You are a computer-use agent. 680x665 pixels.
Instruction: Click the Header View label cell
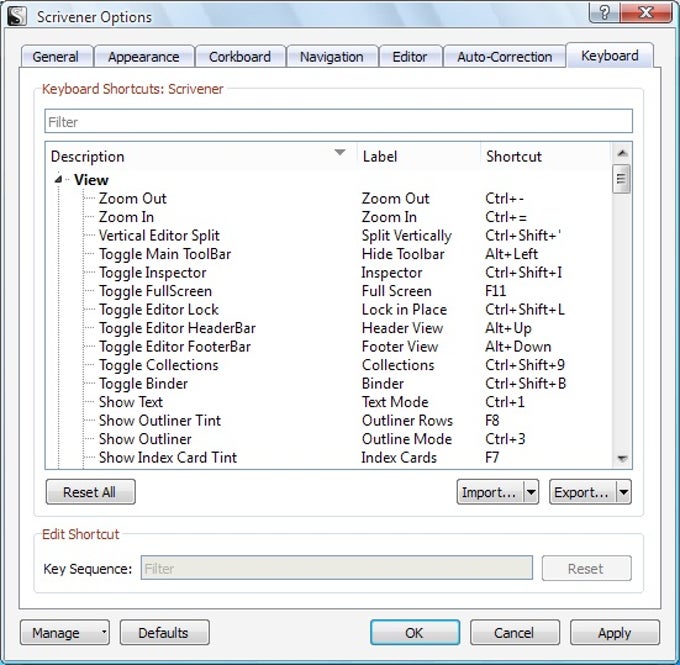[402, 328]
